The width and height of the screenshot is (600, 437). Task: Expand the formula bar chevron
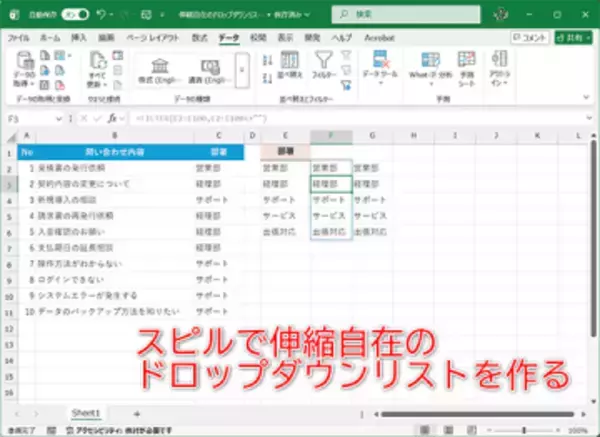[590, 118]
